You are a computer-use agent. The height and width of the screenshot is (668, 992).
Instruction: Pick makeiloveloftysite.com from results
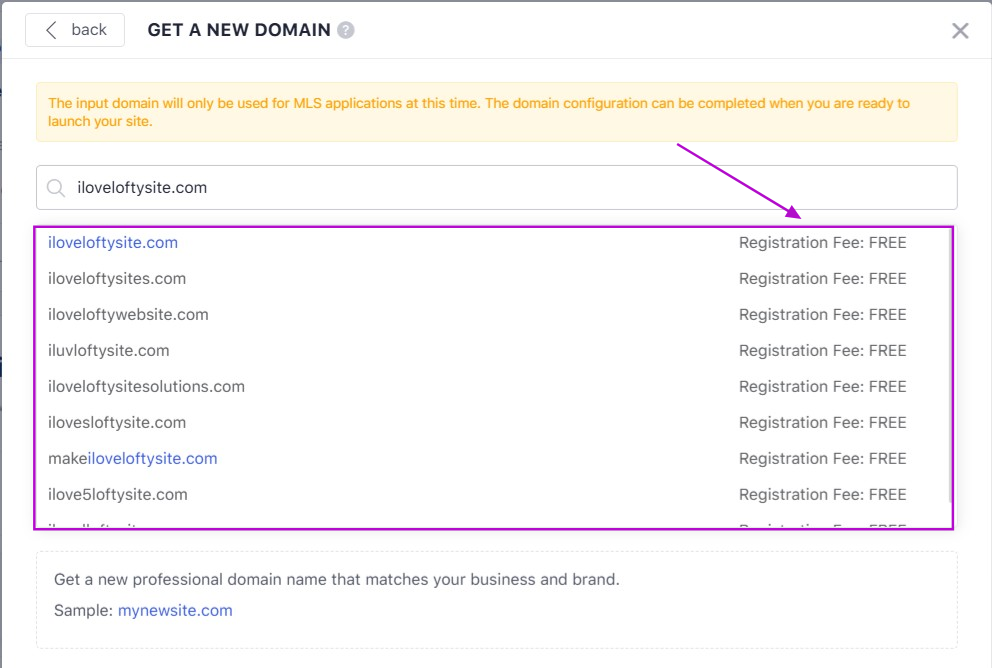click(x=133, y=459)
